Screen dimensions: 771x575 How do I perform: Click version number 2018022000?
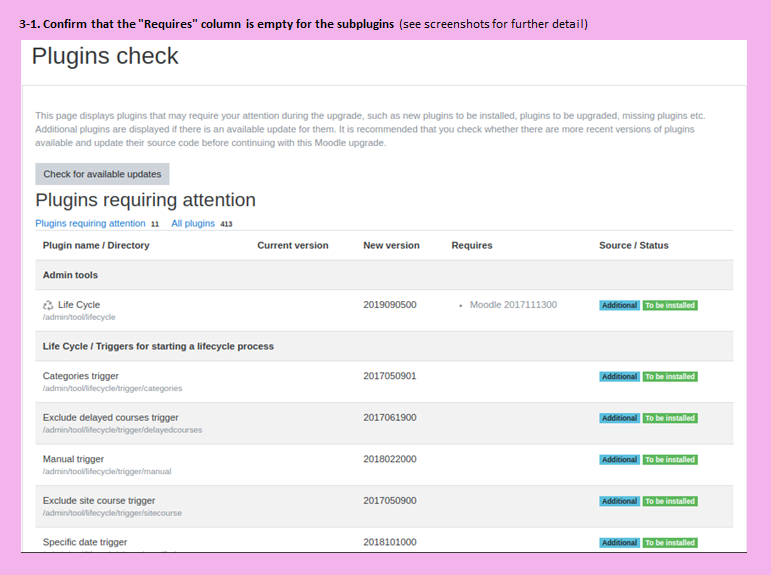coord(390,459)
